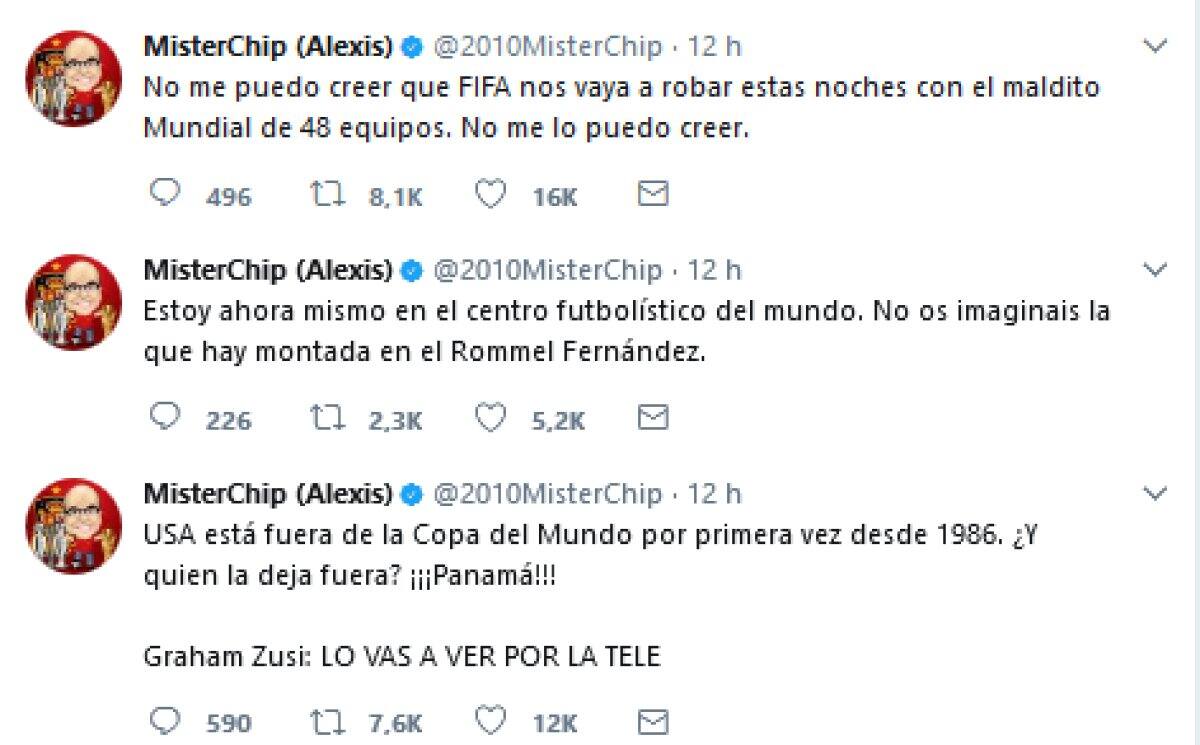
Task: Share the Rommel Fernández tweet by message
Action: [652, 418]
